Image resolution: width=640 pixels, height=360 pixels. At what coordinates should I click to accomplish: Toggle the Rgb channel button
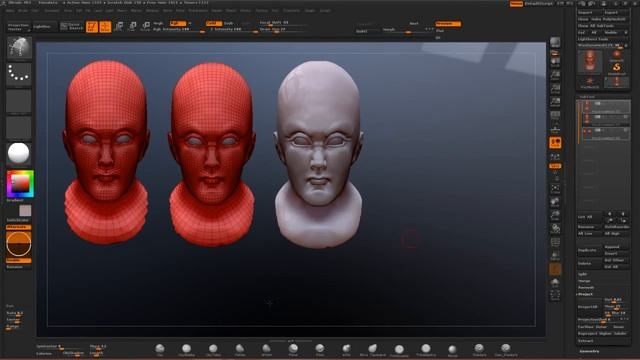(x=178, y=23)
